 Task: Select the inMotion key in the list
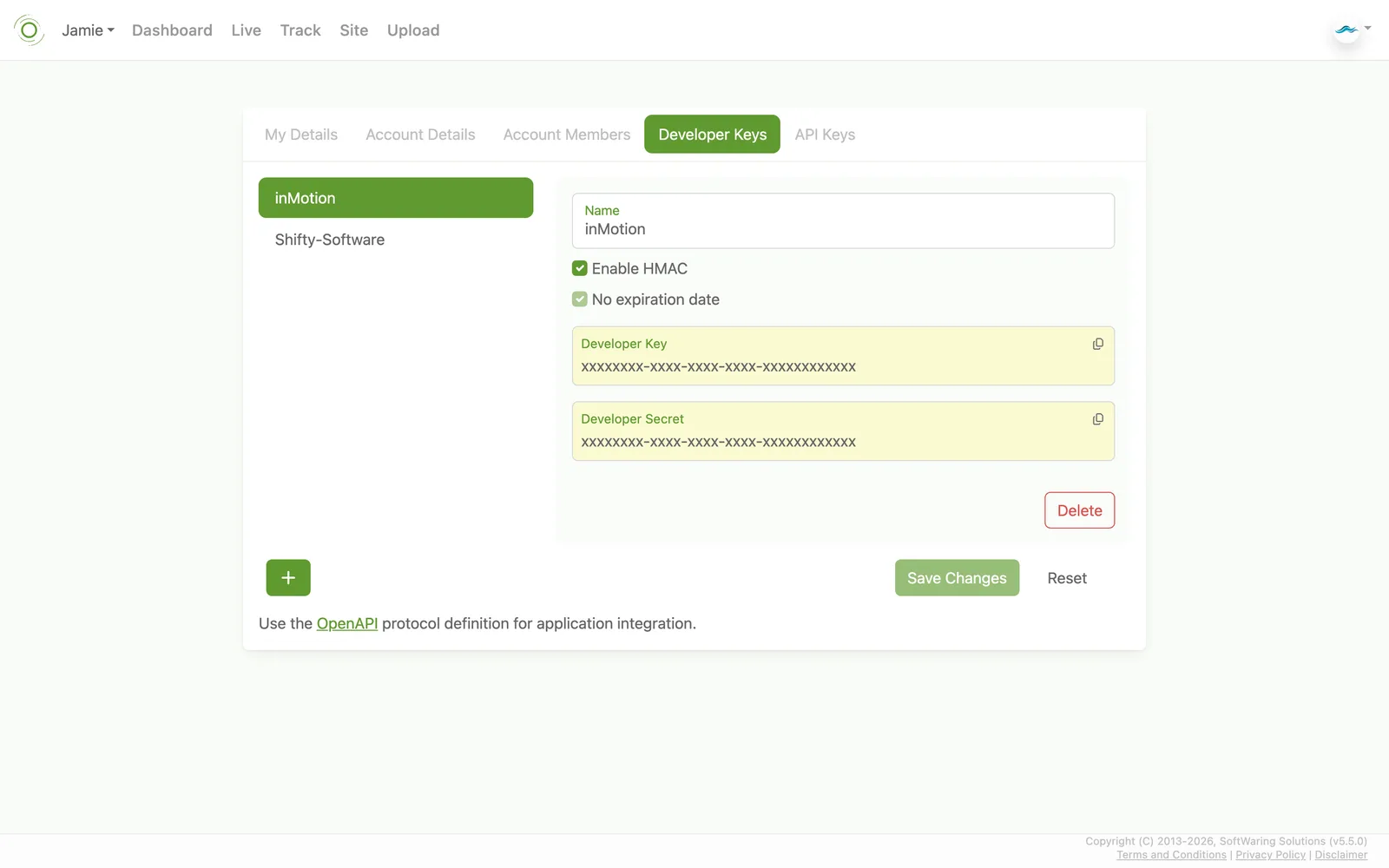point(396,198)
